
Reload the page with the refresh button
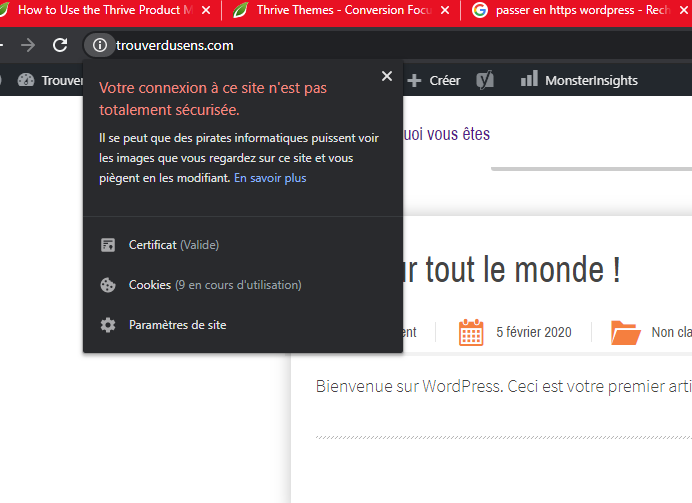click(60, 45)
